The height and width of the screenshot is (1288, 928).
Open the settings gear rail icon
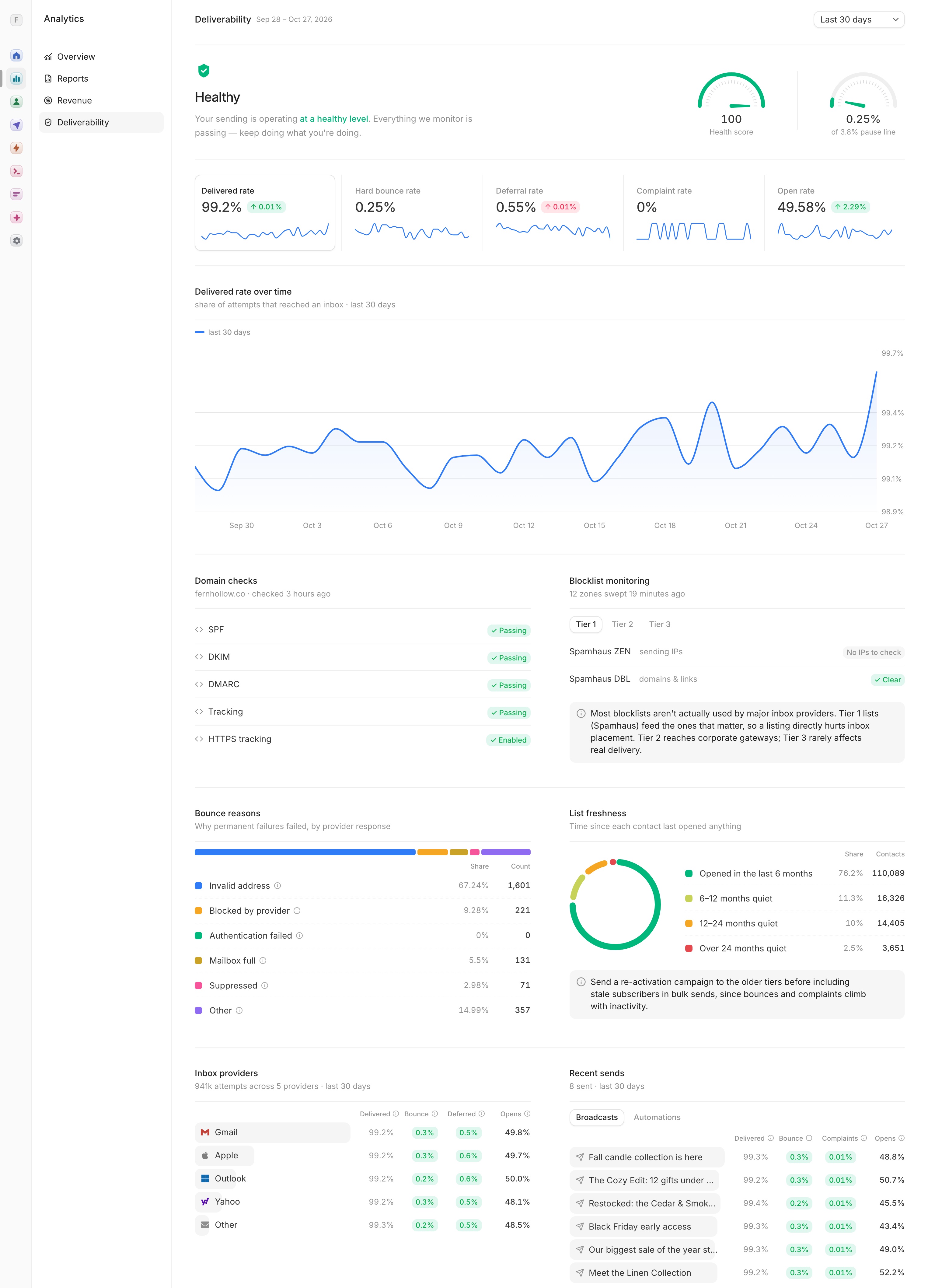(16, 241)
